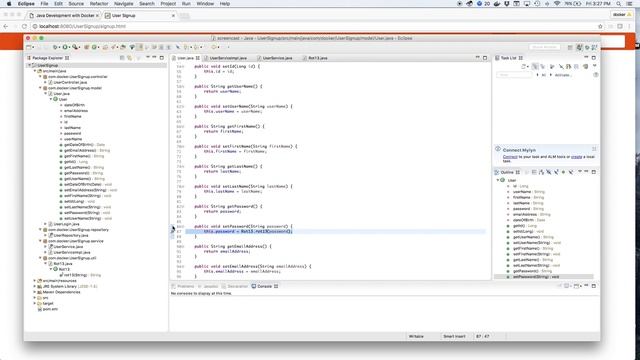Screen dimensions: 640x360
Task: Toggle Hide Static Members in Outline toolbar
Action: (x=556, y=172)
